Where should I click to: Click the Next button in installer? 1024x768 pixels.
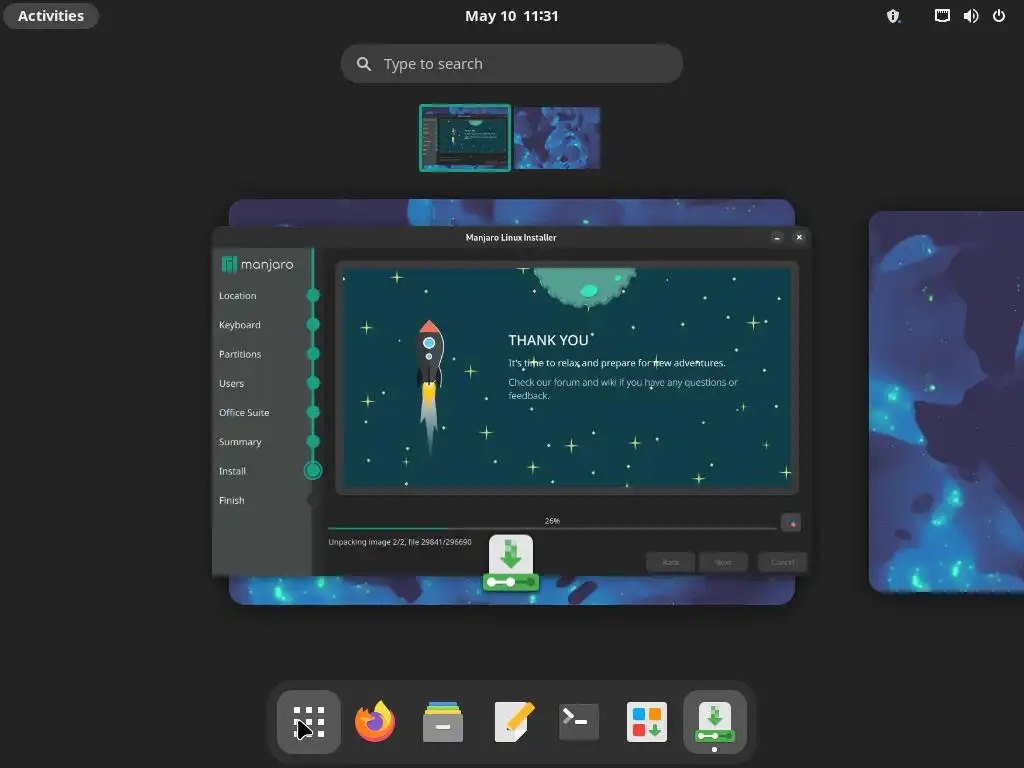[x=723, y=562]
